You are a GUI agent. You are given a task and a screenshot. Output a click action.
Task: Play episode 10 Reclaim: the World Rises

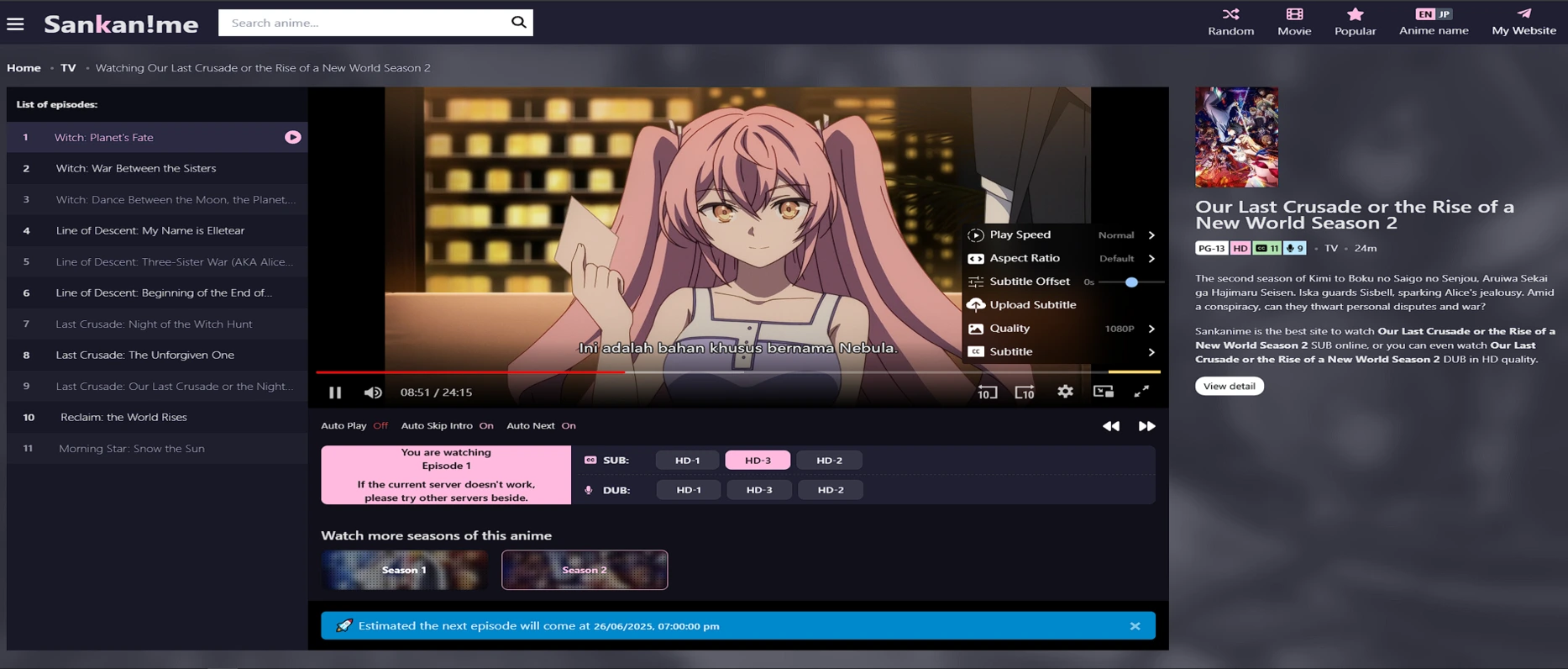(157, 417)
